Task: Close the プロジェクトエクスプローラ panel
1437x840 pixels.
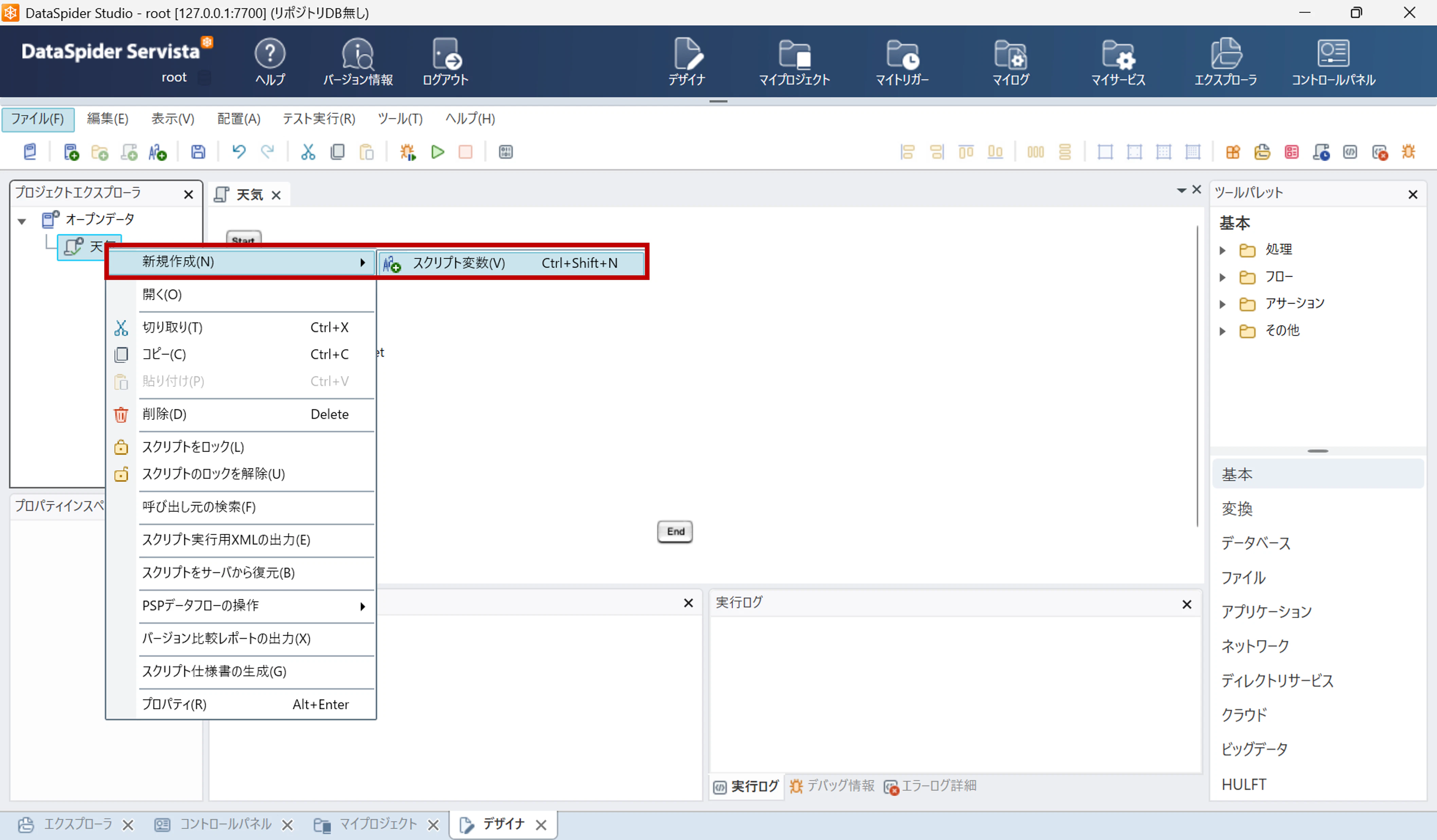Action: click(189, 195)
